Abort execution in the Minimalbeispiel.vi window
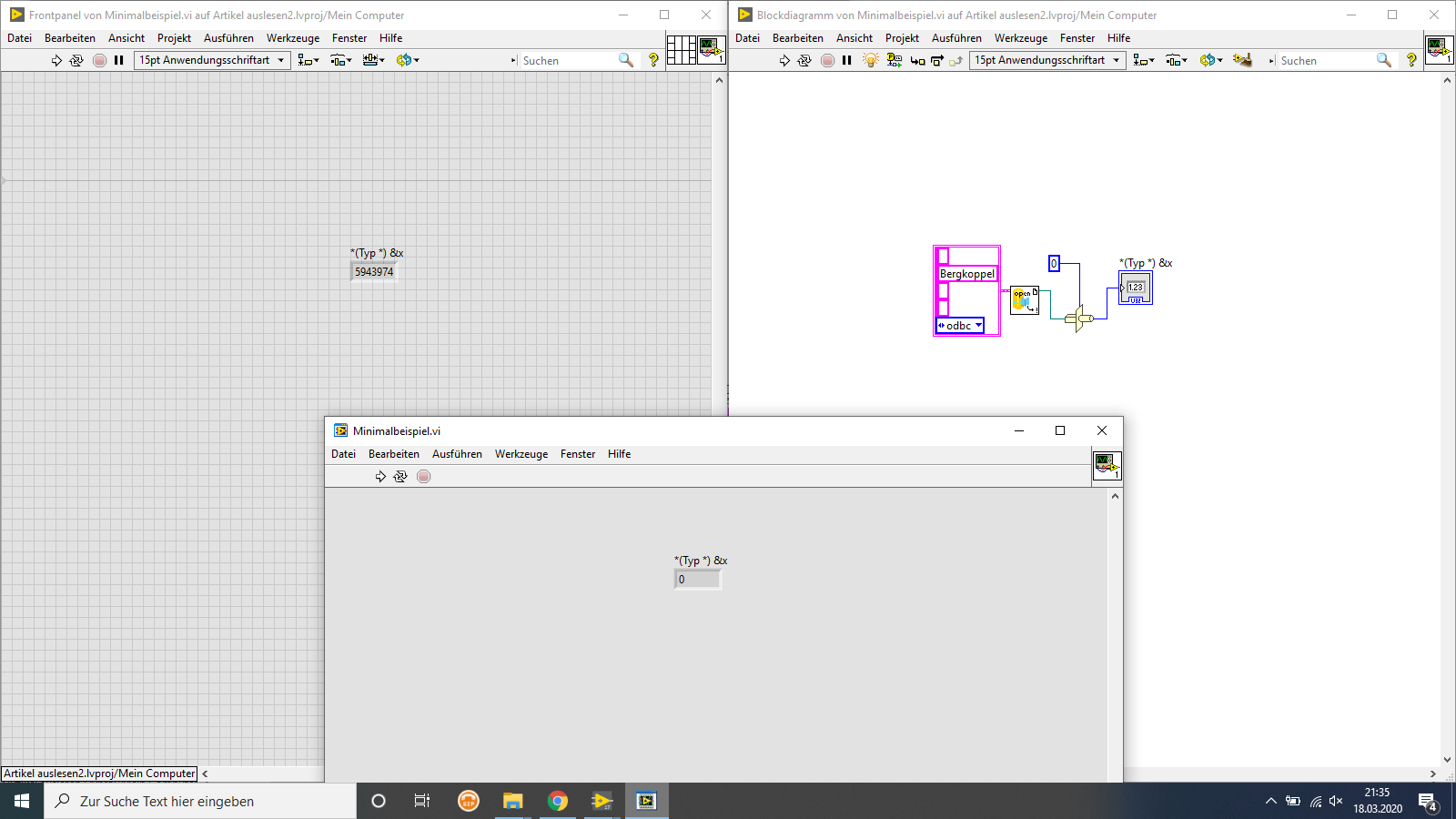This screenshot has width=1456, height=819. [x=423, y=477]
